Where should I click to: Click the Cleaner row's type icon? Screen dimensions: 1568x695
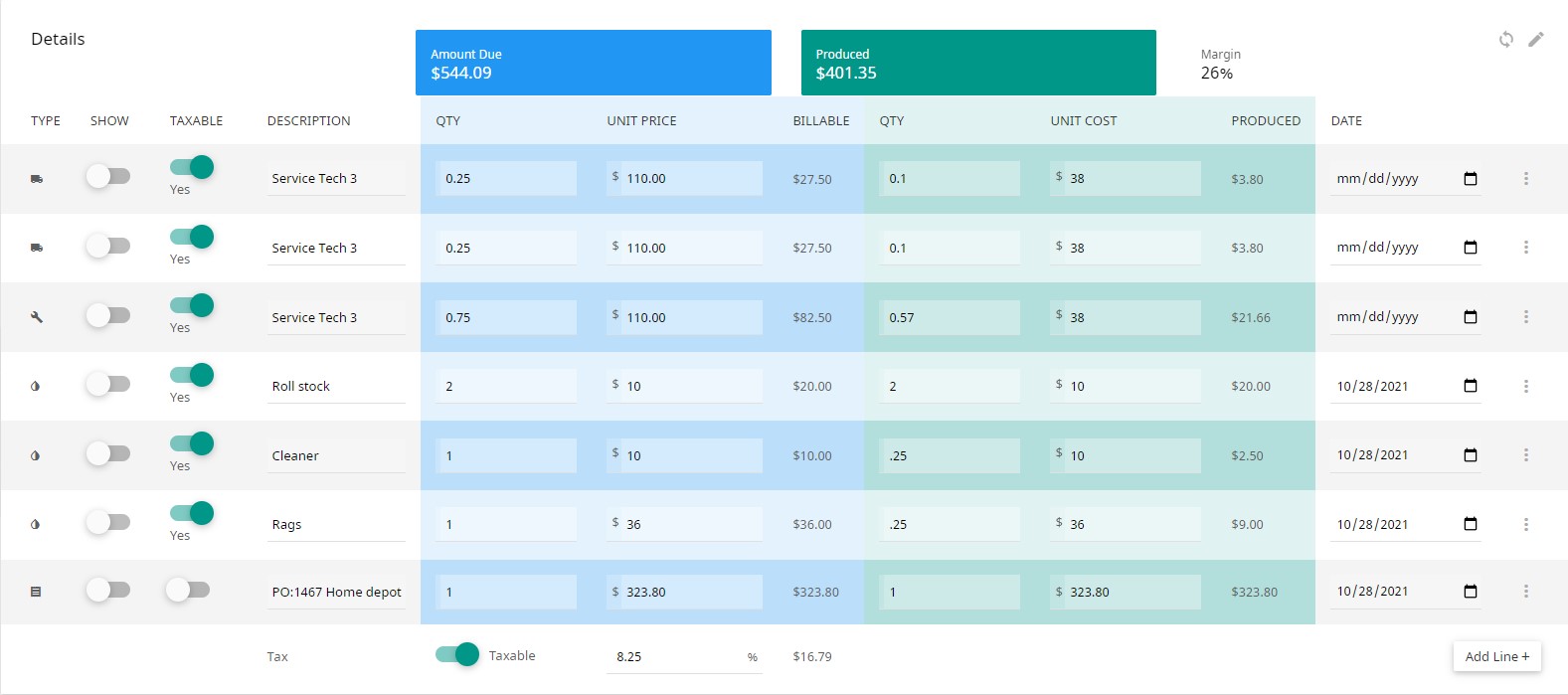[x=36, y=455]
